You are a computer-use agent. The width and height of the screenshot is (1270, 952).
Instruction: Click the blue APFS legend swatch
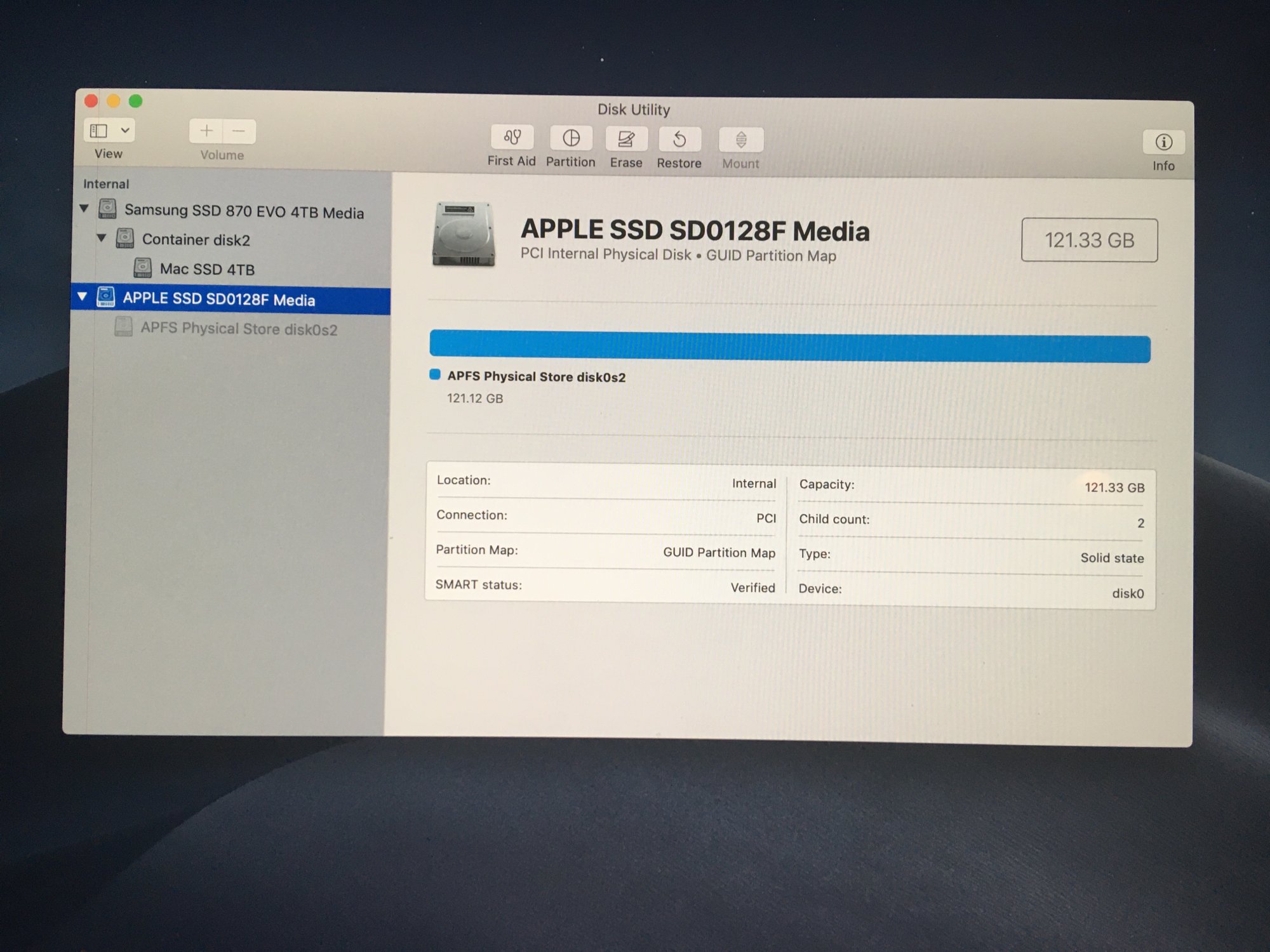(x=435, y=374)
